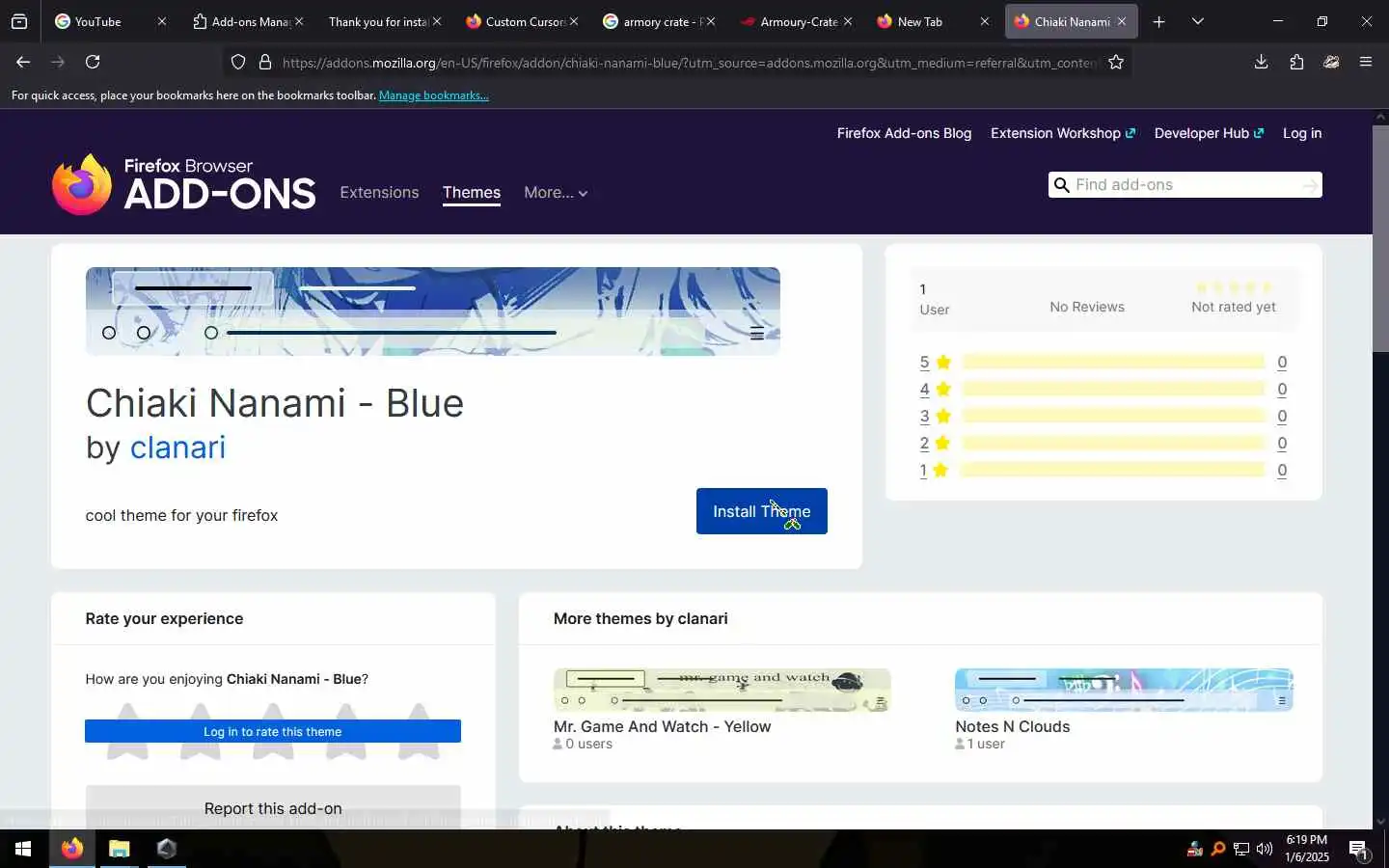Viewport: 1389px width, 868px height.
Task: Bookmark this page with the star icon
Action: (1116, 63)
